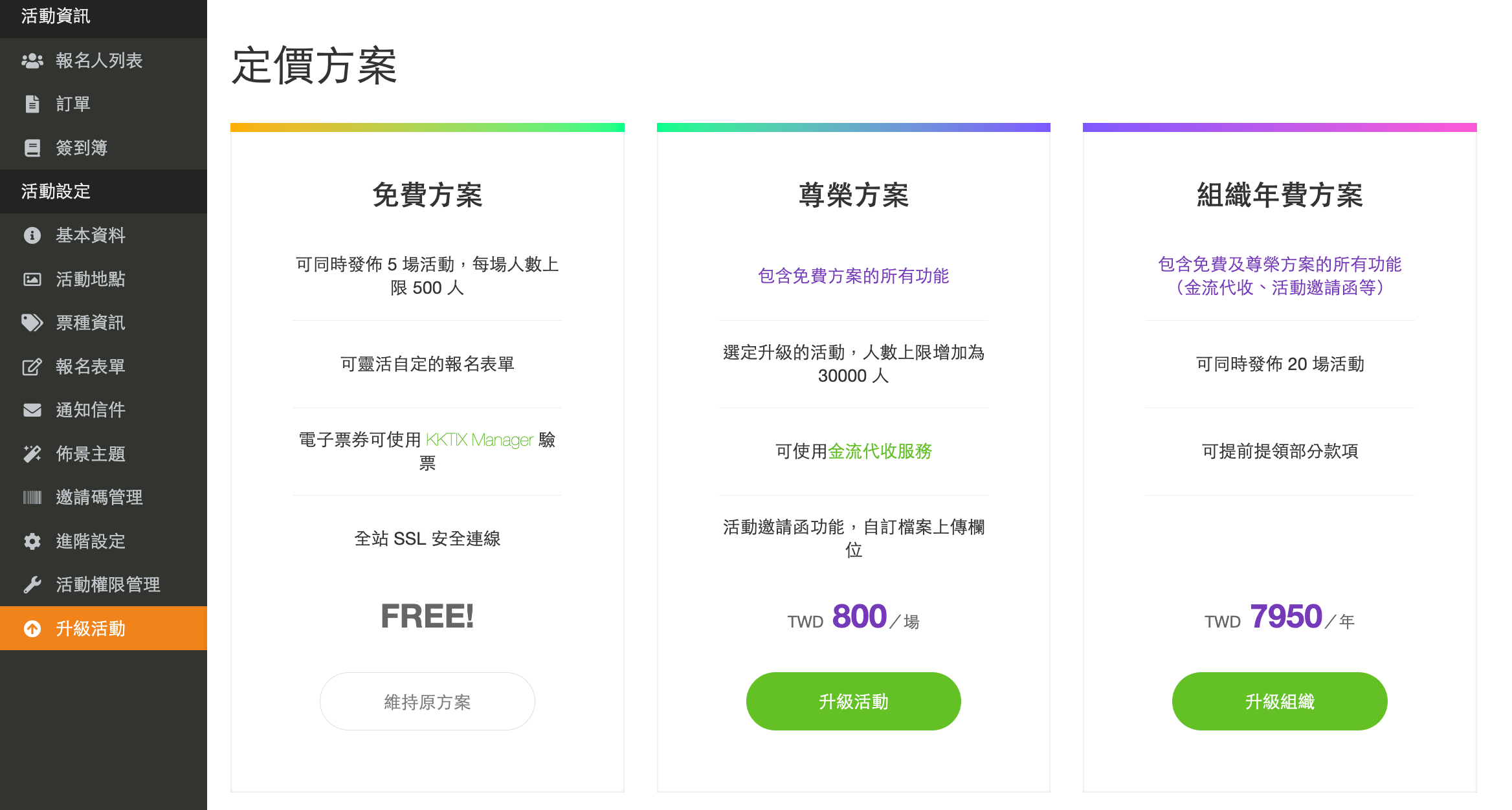Click the 簽到簿 book icon
The width and height of the screenshot is (1512, 810).
point(32,148)
